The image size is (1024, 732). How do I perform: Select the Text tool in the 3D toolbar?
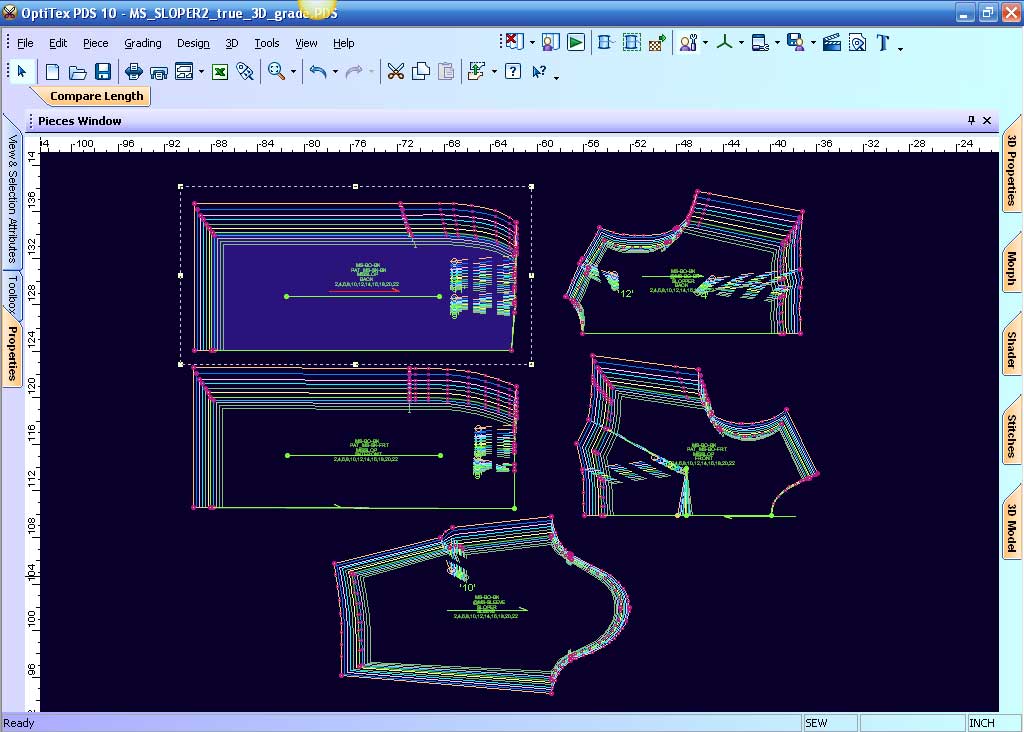[x=883, y=44]
